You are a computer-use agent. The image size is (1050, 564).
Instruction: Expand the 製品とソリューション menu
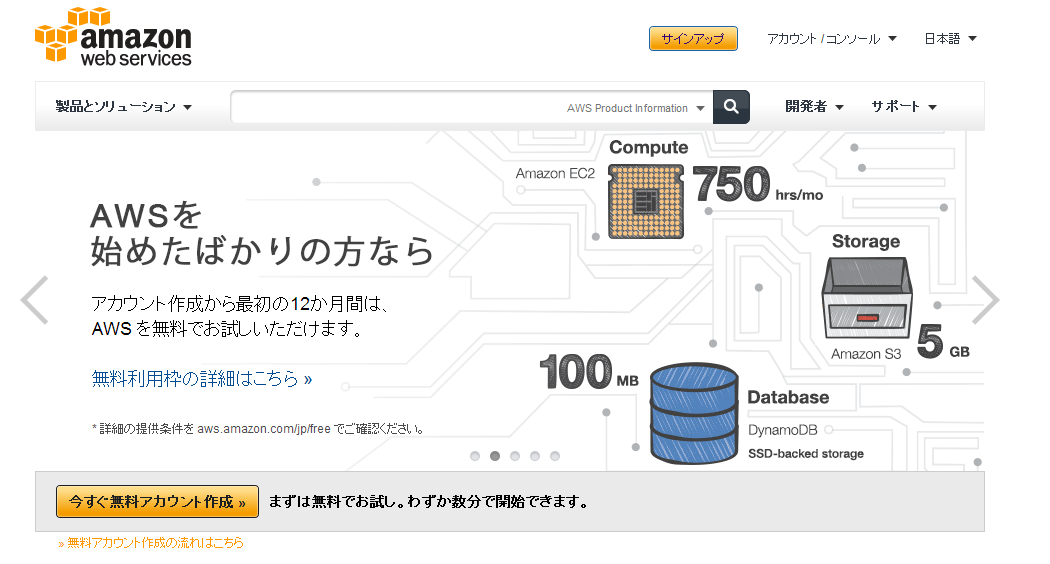(123, 107)
